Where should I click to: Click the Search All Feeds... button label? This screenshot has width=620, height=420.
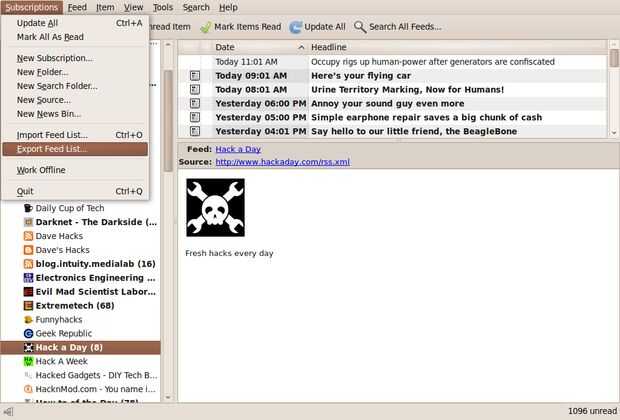tap(405, 27)
